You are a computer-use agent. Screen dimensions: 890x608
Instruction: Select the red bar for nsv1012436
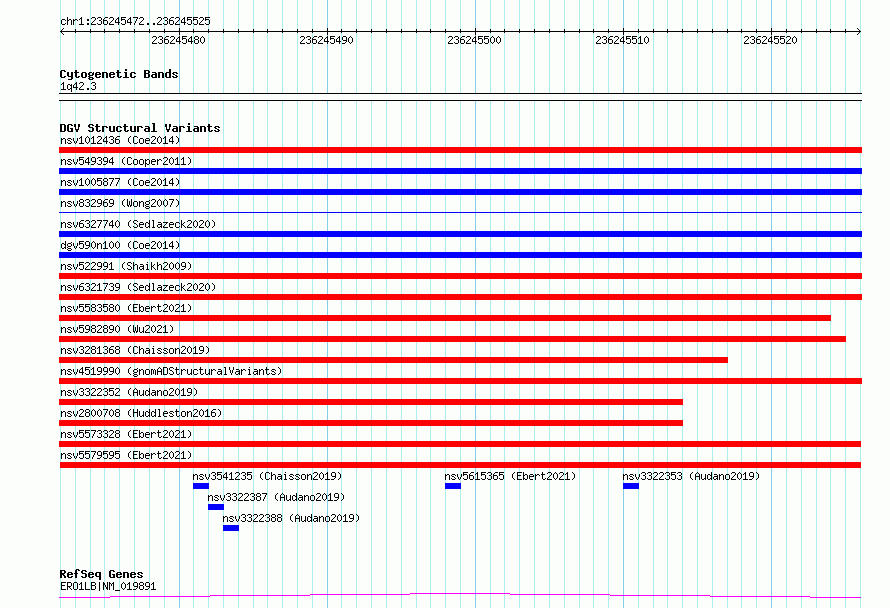[x=460, y=150]
